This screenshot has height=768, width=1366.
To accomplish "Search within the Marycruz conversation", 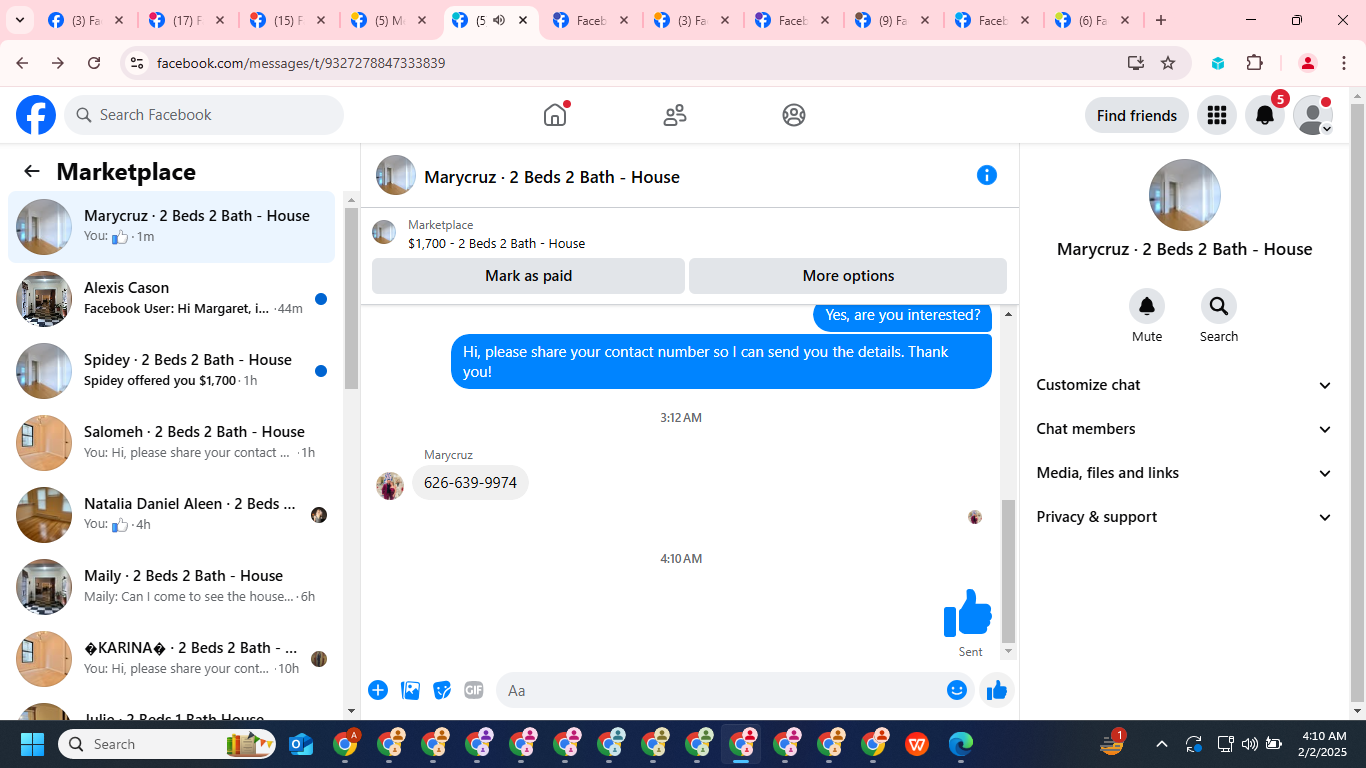I will tap(1219, 306).
